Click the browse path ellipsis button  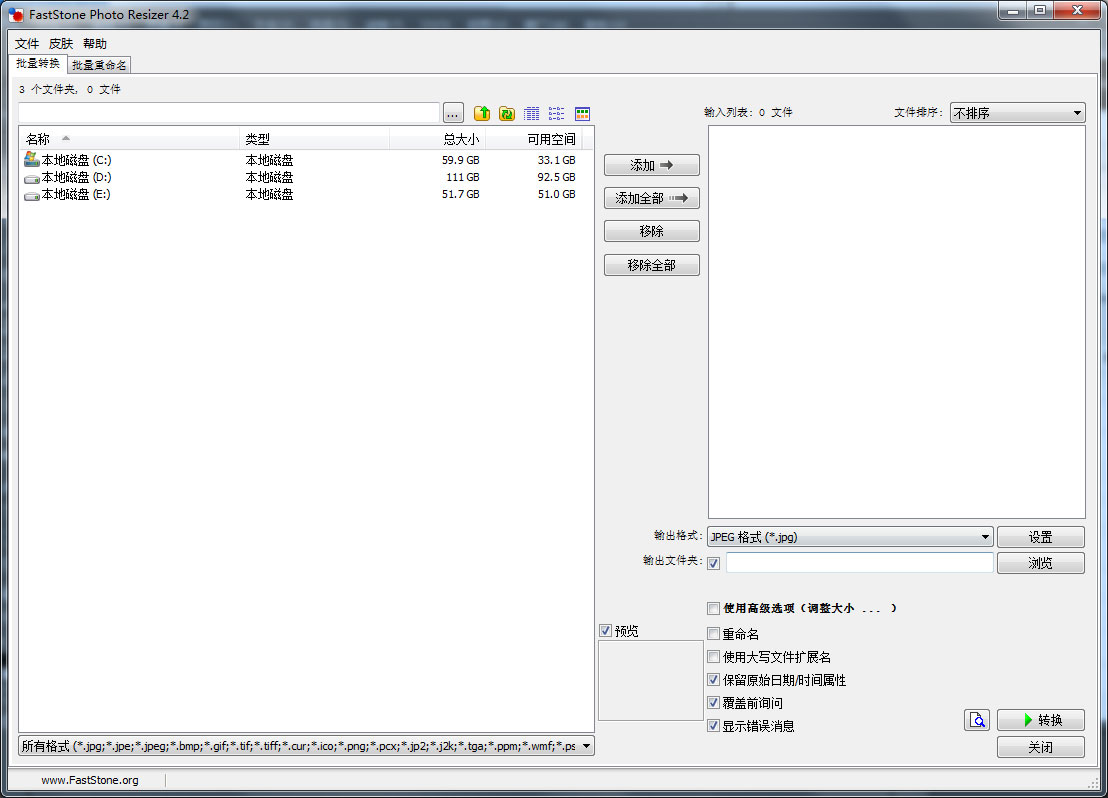coord(453,113)
